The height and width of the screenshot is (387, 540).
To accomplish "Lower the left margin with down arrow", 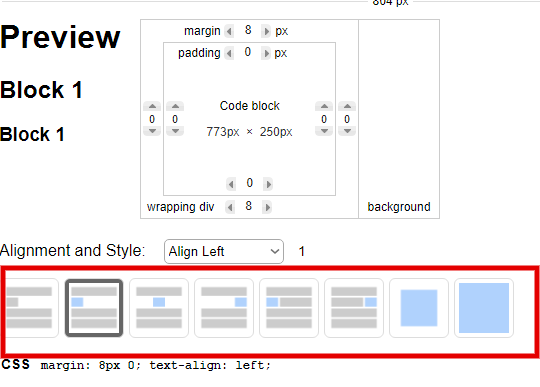I will (x=152, y=131).
